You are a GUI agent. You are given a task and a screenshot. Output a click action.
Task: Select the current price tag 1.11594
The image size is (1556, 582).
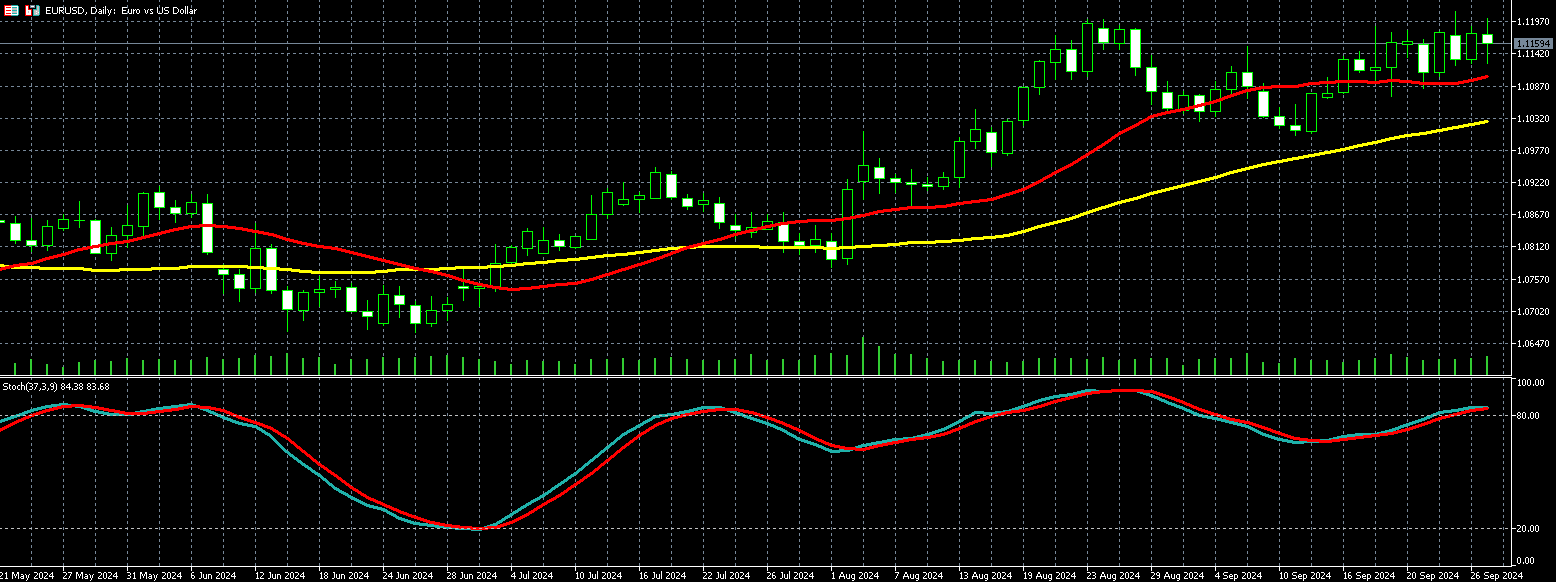click(1533, 43)
